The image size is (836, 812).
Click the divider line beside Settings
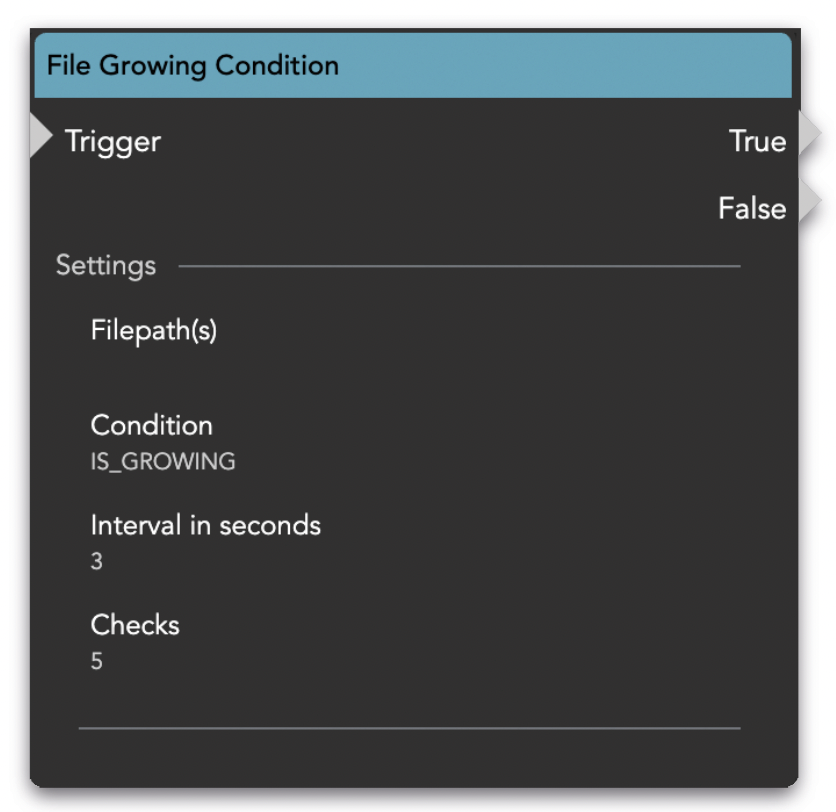tap(460, 266)
